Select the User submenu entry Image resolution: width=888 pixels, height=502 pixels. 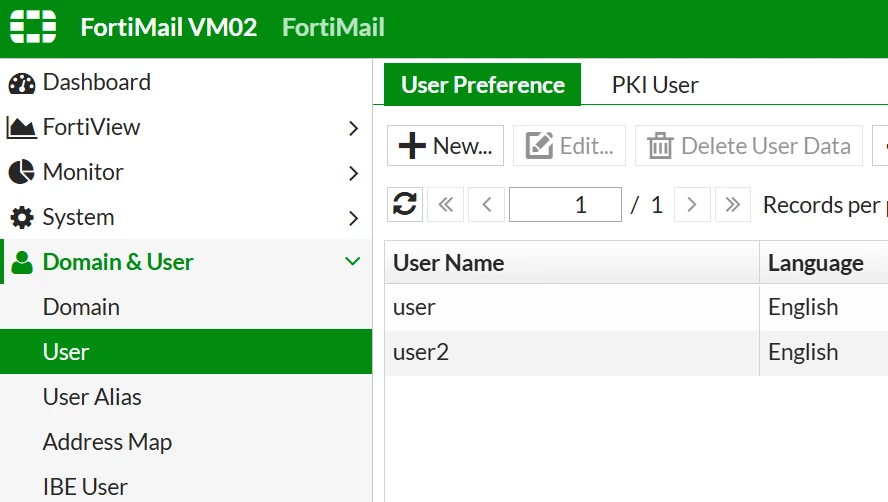[x=186, y=351]
